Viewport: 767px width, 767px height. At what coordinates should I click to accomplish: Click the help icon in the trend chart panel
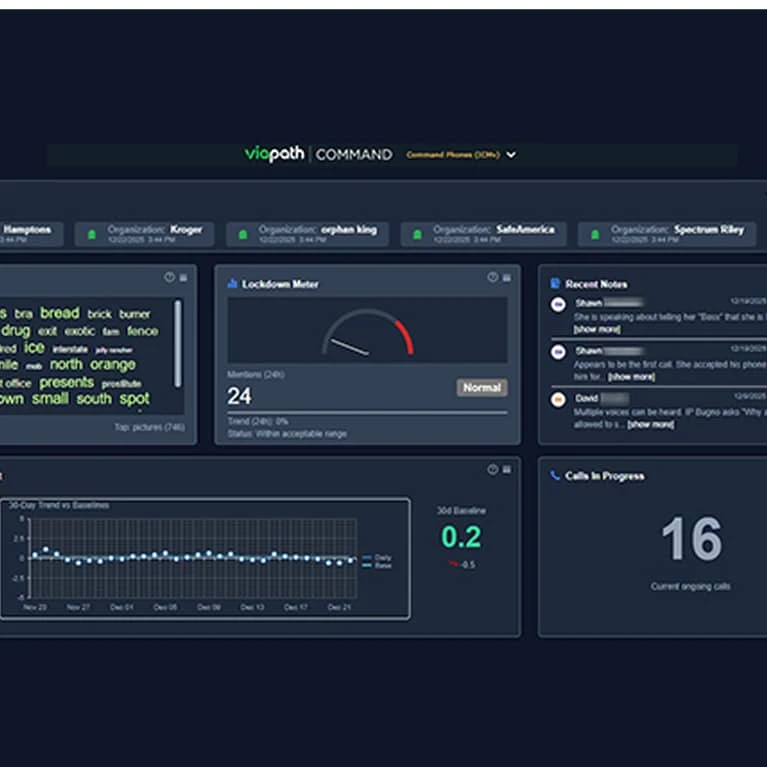(492, 469)
